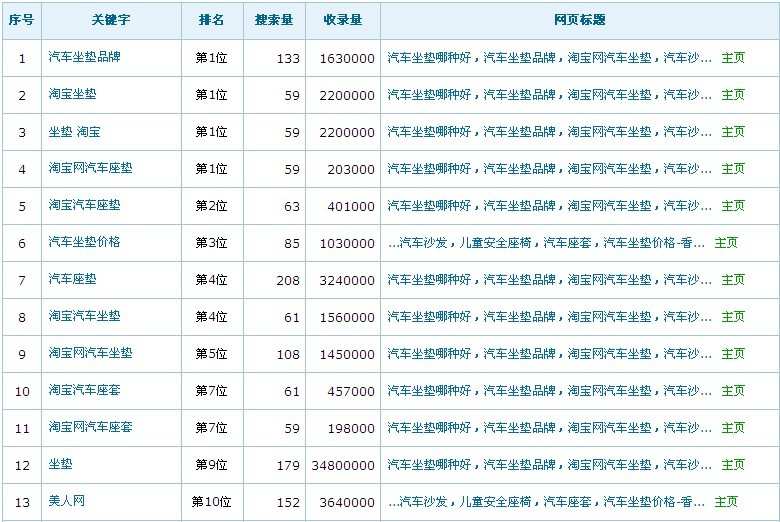Select the 收录量 value 203000
The height and width of the screenshot is (522, 780).
pyautogui.click(x=351, y=170)
